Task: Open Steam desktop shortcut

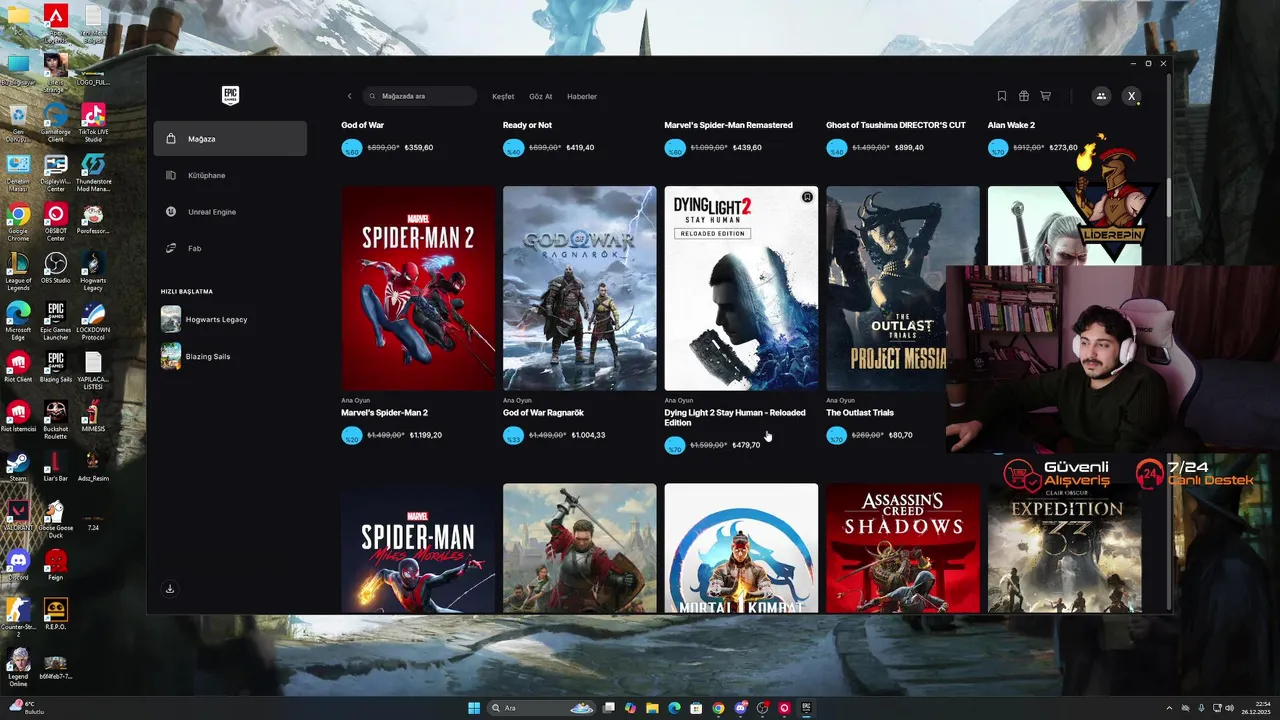Action: pyautogui.click(x=18, y=467)
